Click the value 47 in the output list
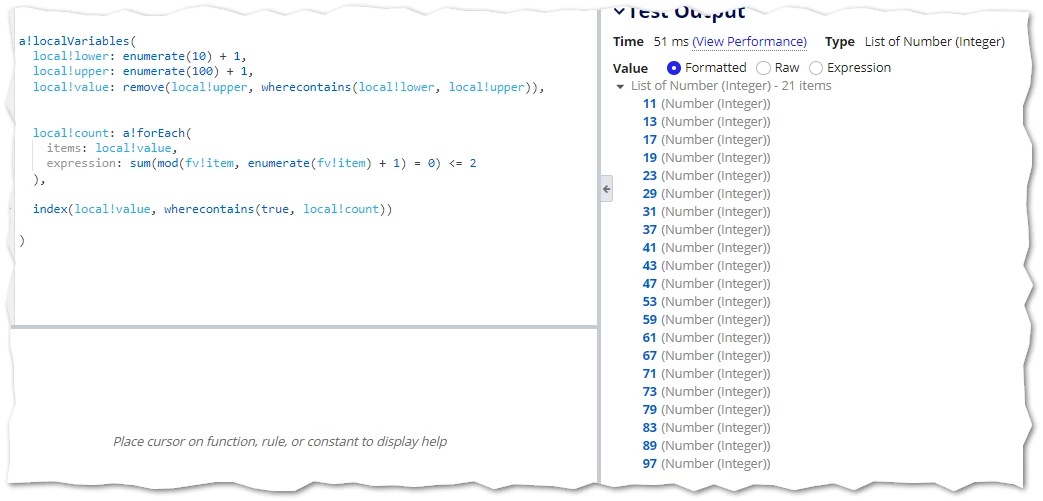The width and height of the screenshot is (1043, 501). coord(649,283)
